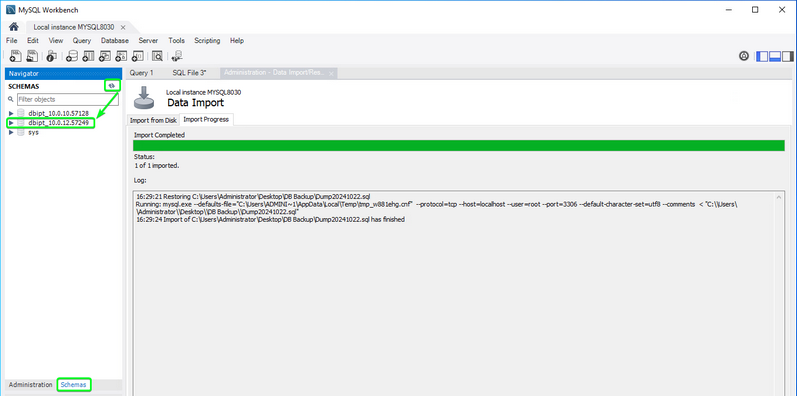Switch to the Query 1 tab
The image size is (797, 396).
tap(141, 73)
